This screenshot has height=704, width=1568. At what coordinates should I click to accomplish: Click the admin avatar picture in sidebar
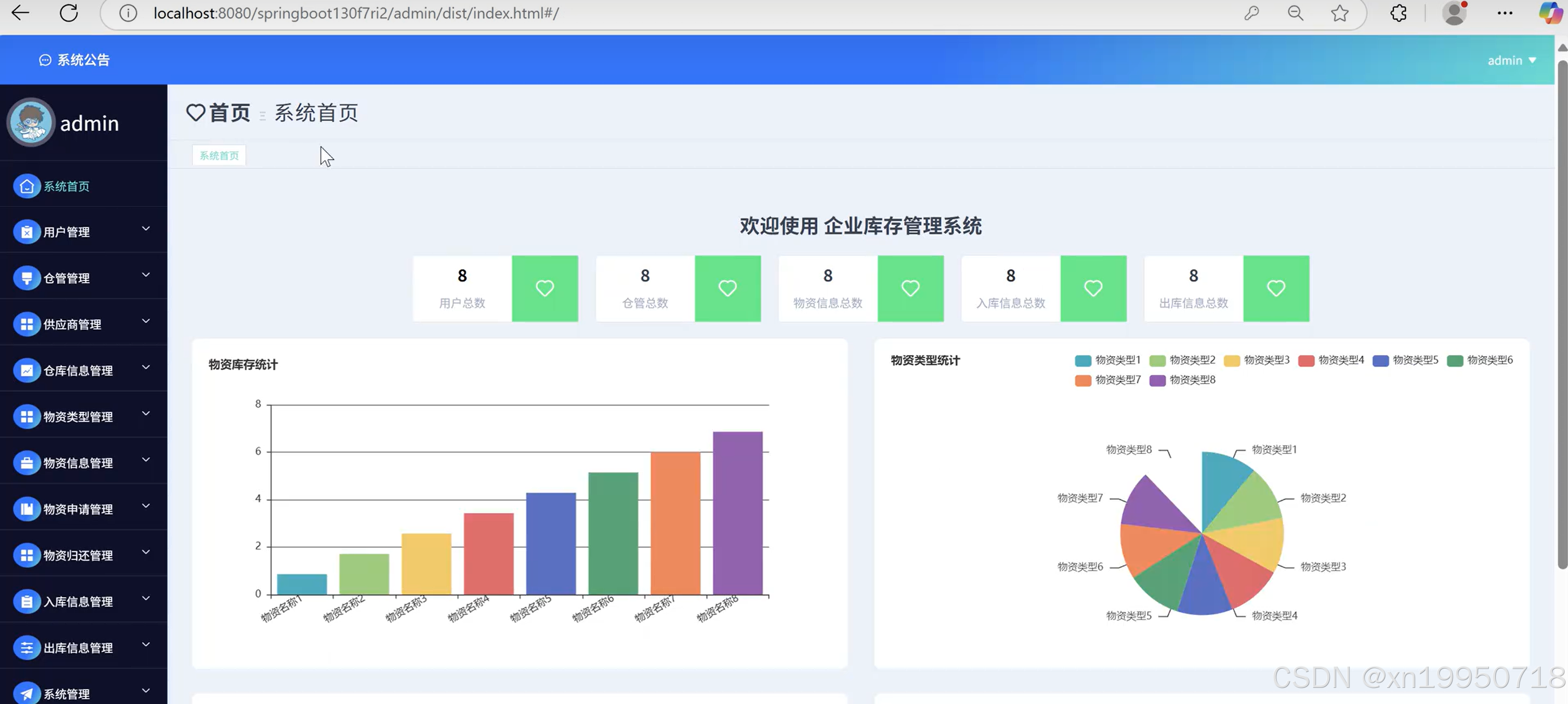click(30, 122)
